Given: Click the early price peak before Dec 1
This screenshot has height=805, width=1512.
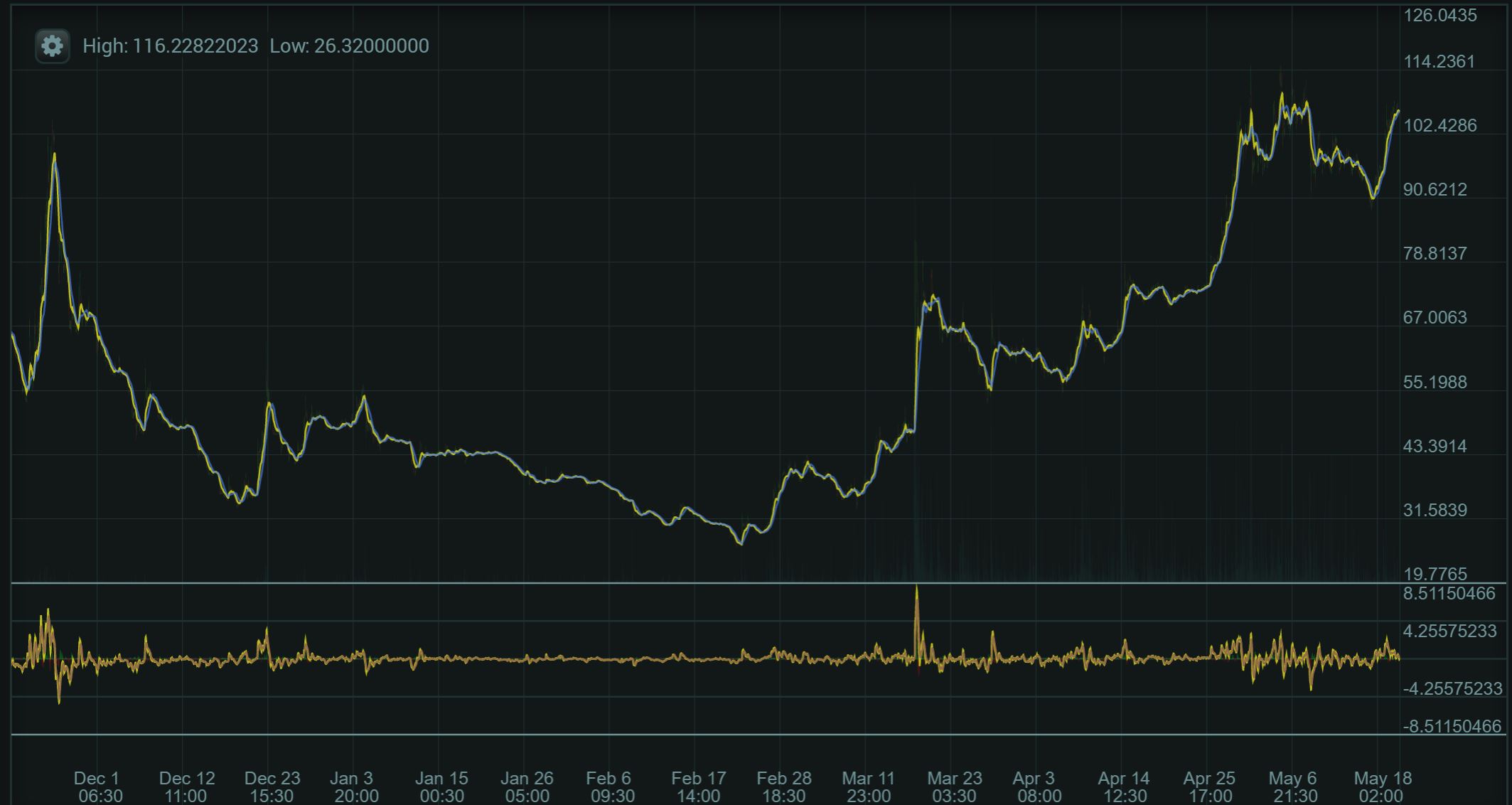Looking at the screenshot, I should click(x=54, y=155).
